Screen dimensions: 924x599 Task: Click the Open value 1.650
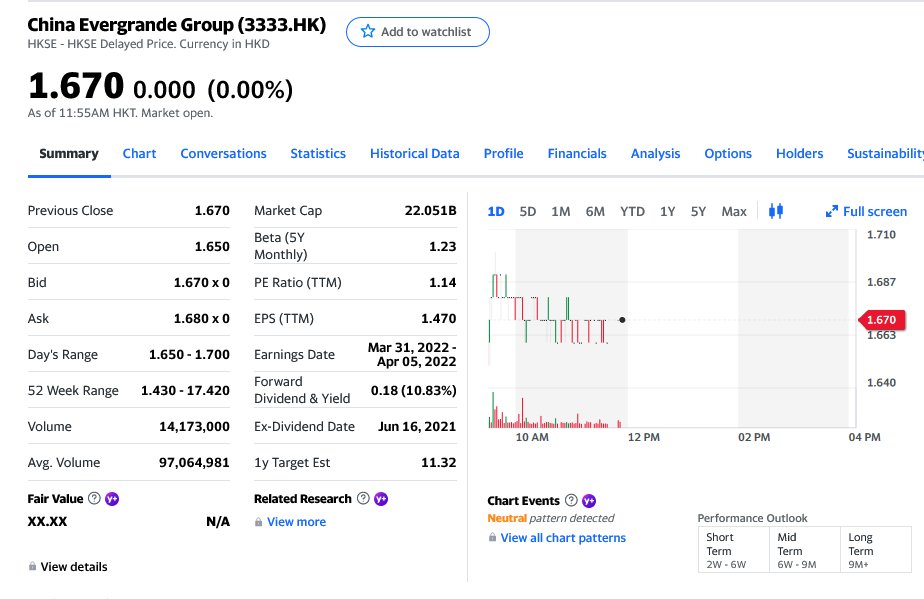pyautogui.click(x=212, y=246)
